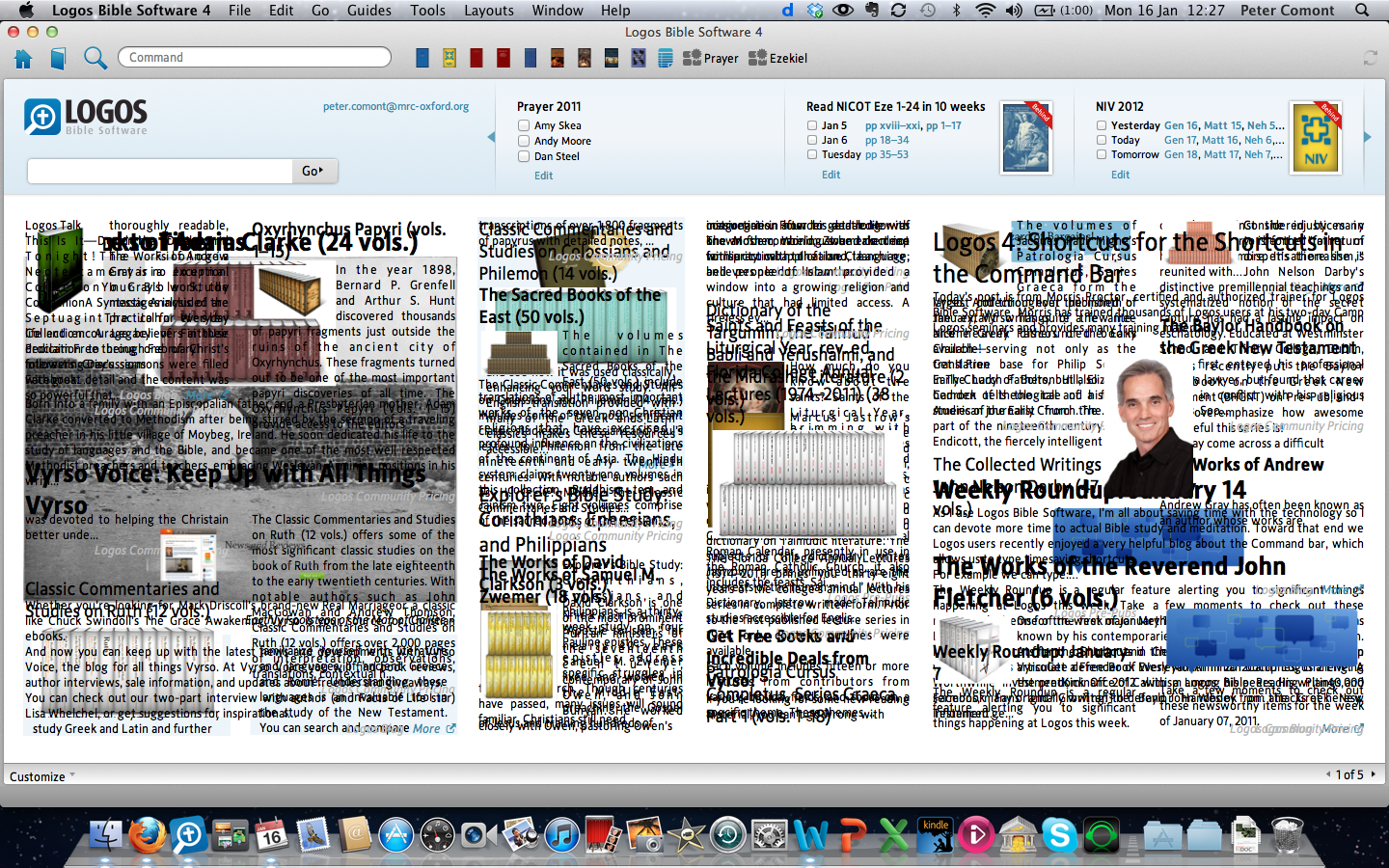Screen dimensions: 1389x868
Task: Open the Peter Comont user menu
Action: tap(1287, 11)
